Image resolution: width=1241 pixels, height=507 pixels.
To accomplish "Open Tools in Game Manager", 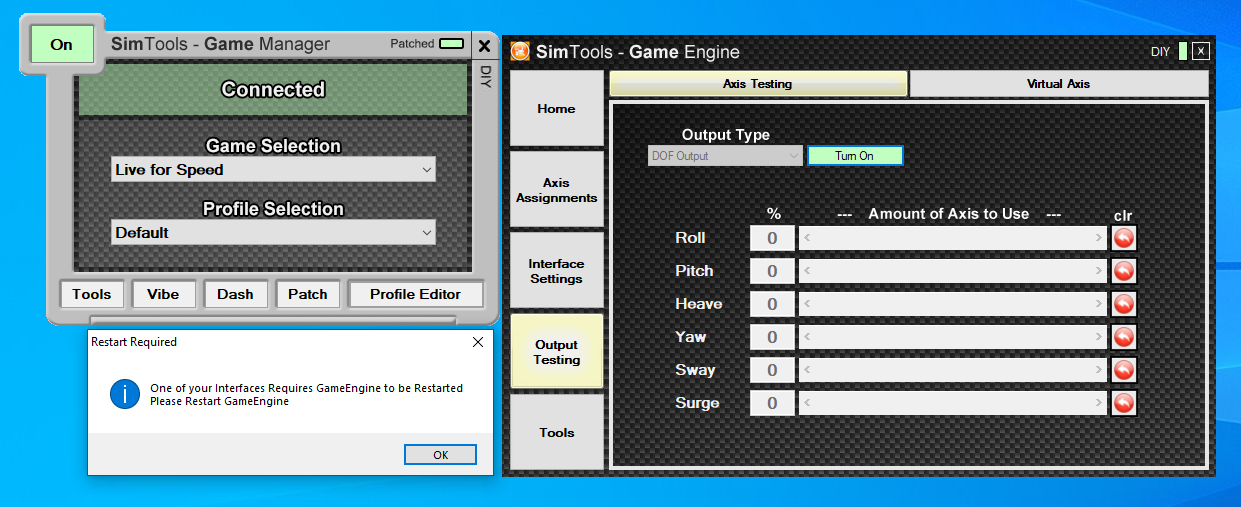I will click(x=92, y=294).
